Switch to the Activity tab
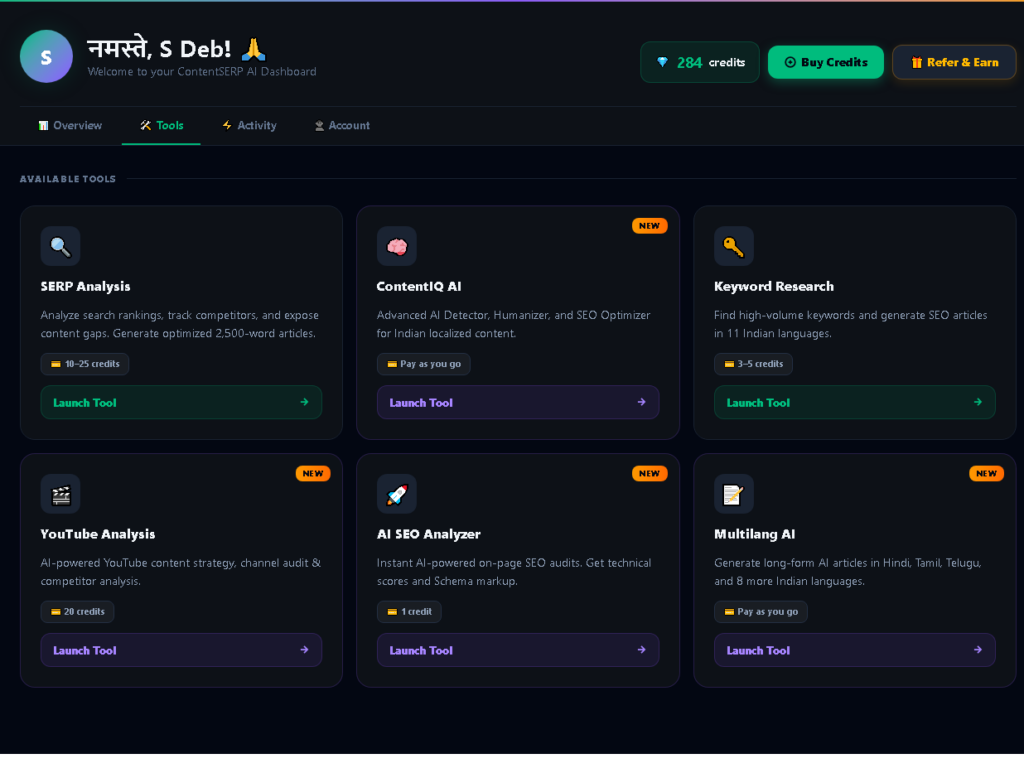Viewport: 1024px width, 773px height. coord(249,125)
